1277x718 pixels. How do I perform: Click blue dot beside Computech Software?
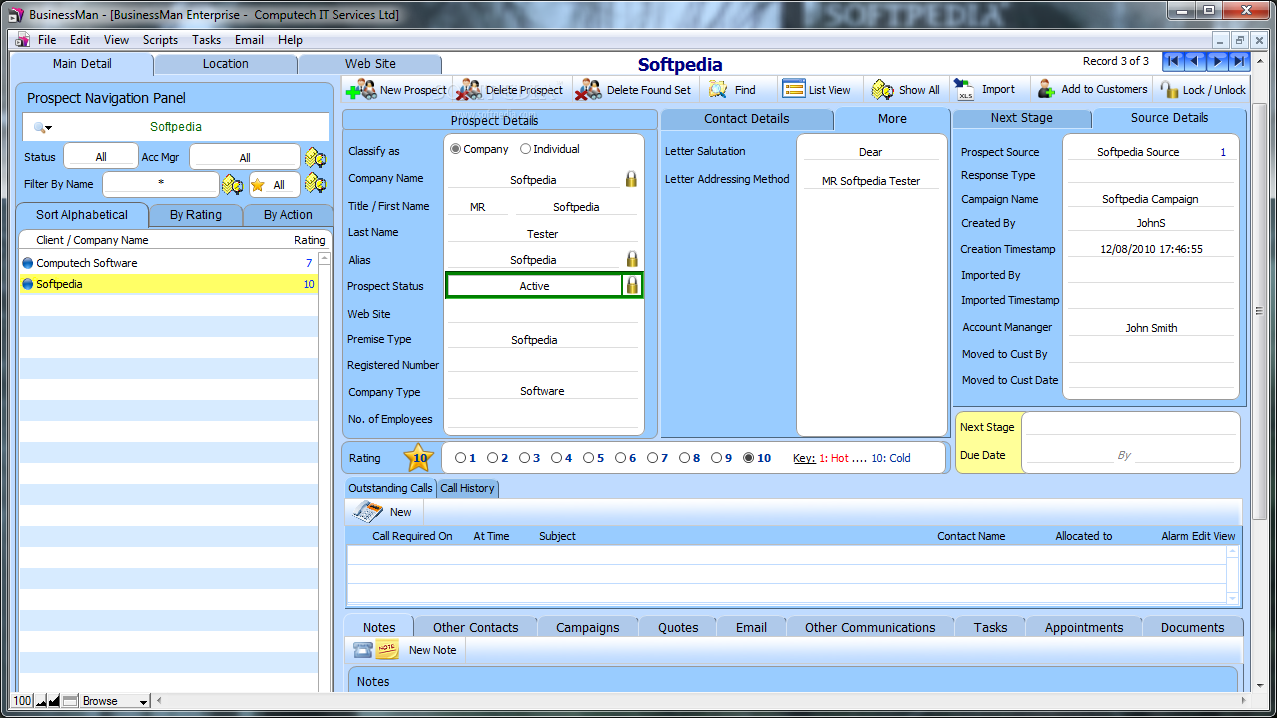tap(27, 263)
